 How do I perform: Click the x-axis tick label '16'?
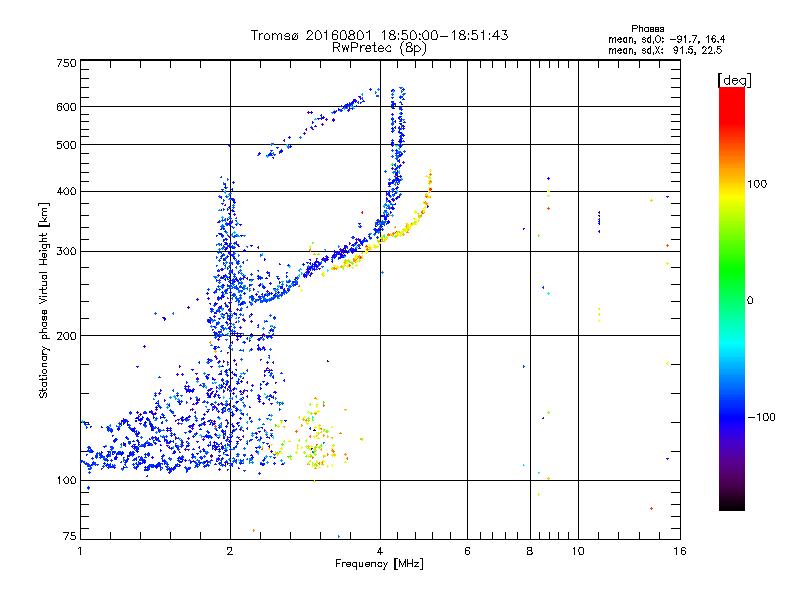(680, 551)
